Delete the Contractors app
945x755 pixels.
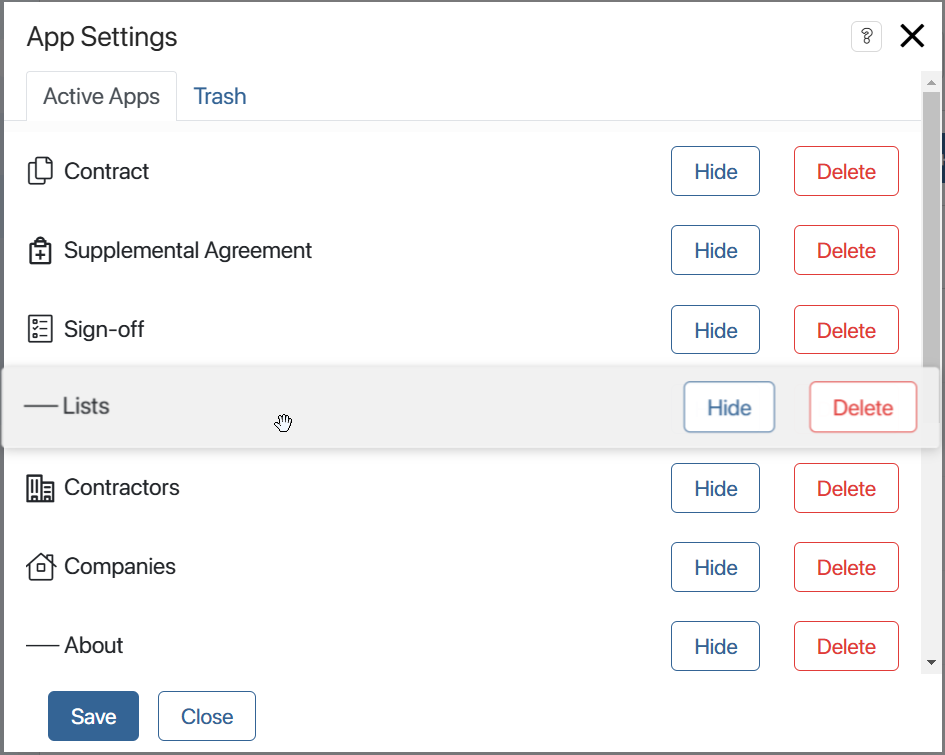tap(846, 489)
